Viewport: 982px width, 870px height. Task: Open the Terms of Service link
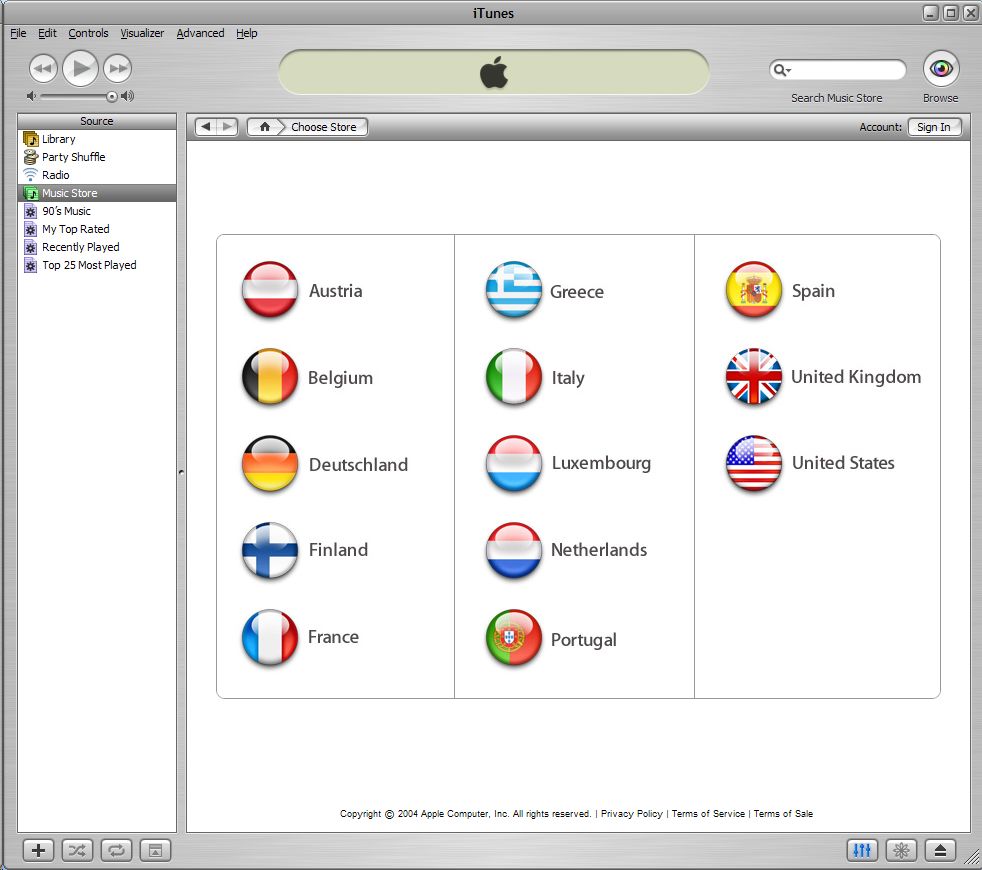click(x=708, y=814)
